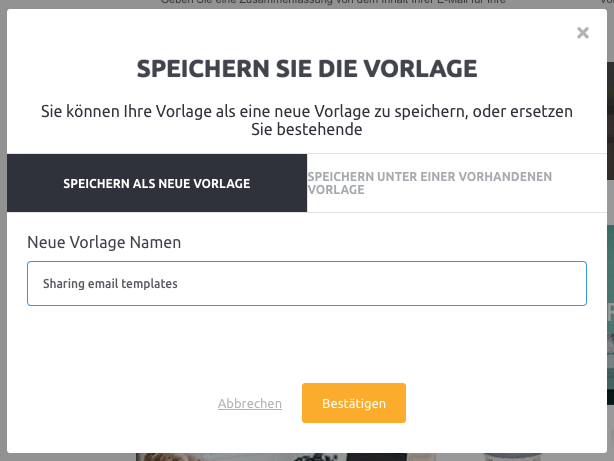This screenshot has width=614, height=461.
Task: Click the description paragraph under the heading
Action: click(307, 120)
